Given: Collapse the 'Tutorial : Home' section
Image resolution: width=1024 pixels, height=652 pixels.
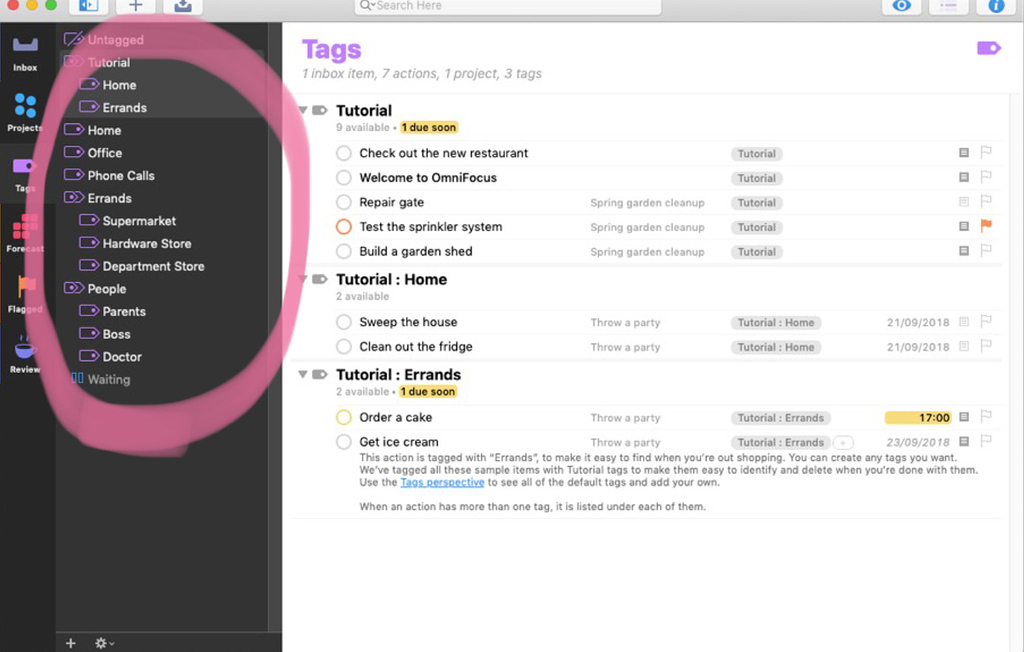Looking at the screenshot, I should (x=303, y=279).
